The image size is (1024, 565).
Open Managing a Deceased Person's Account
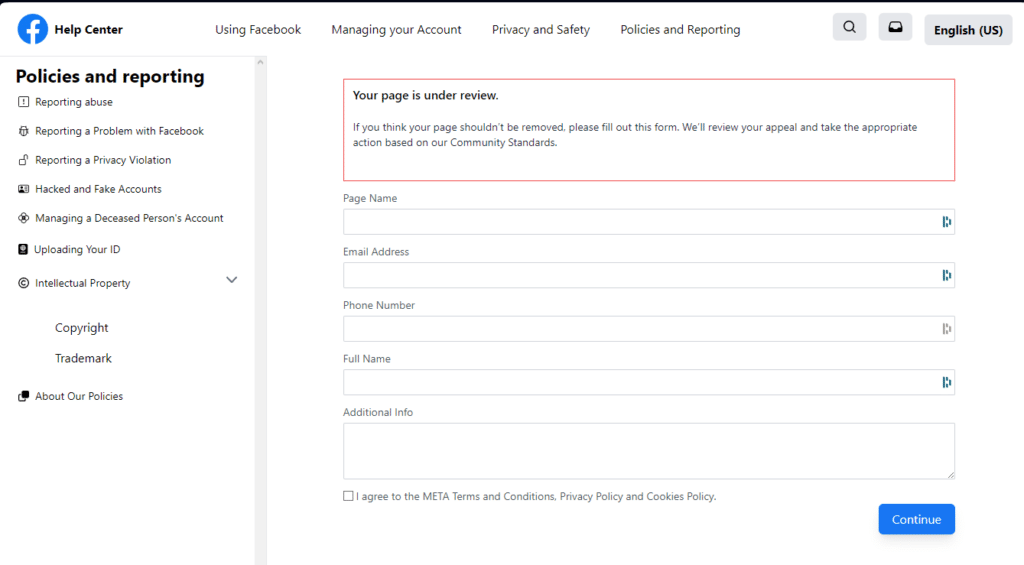(129, 218)
